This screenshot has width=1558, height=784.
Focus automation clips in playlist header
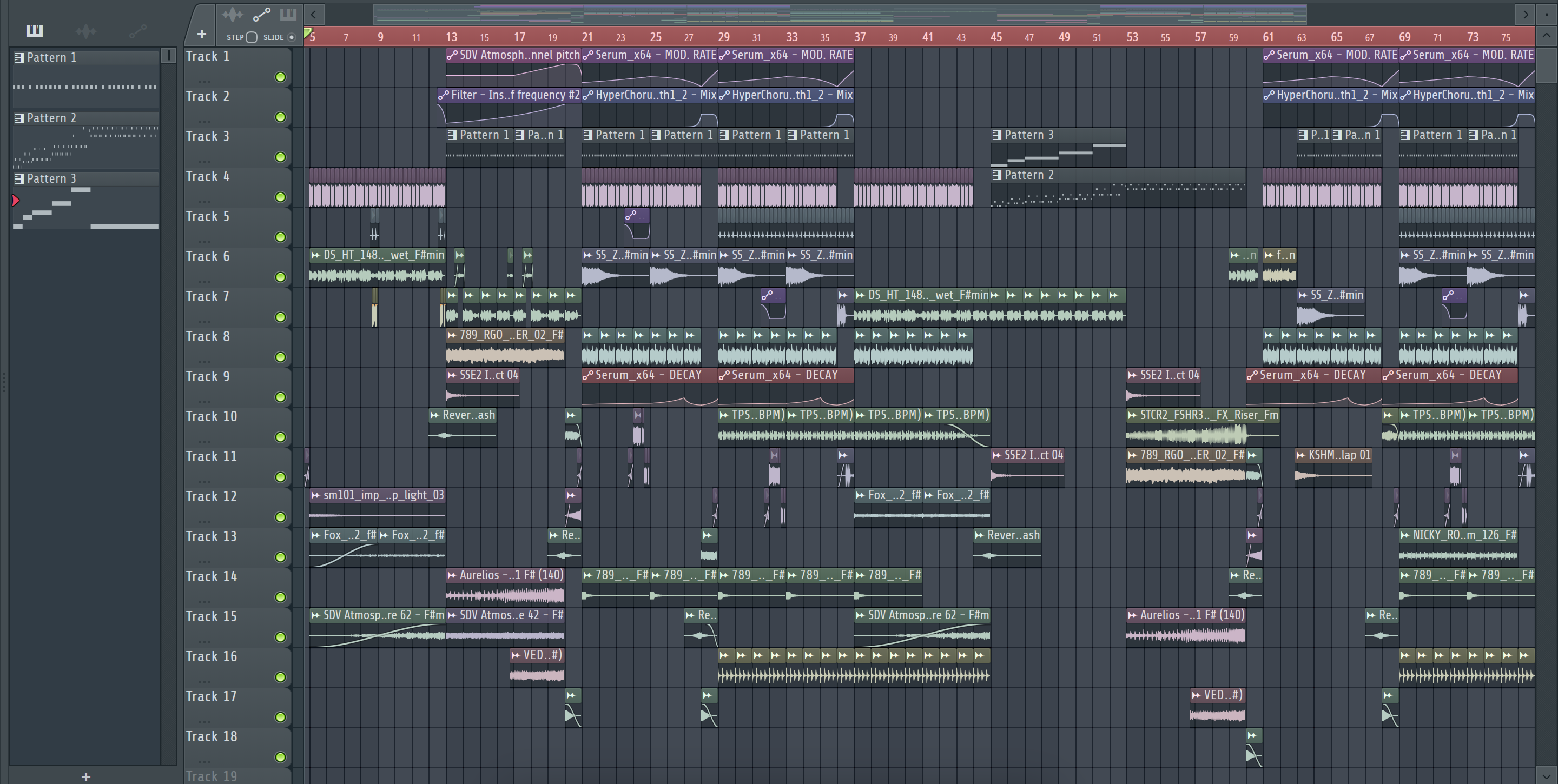[261, 15]
